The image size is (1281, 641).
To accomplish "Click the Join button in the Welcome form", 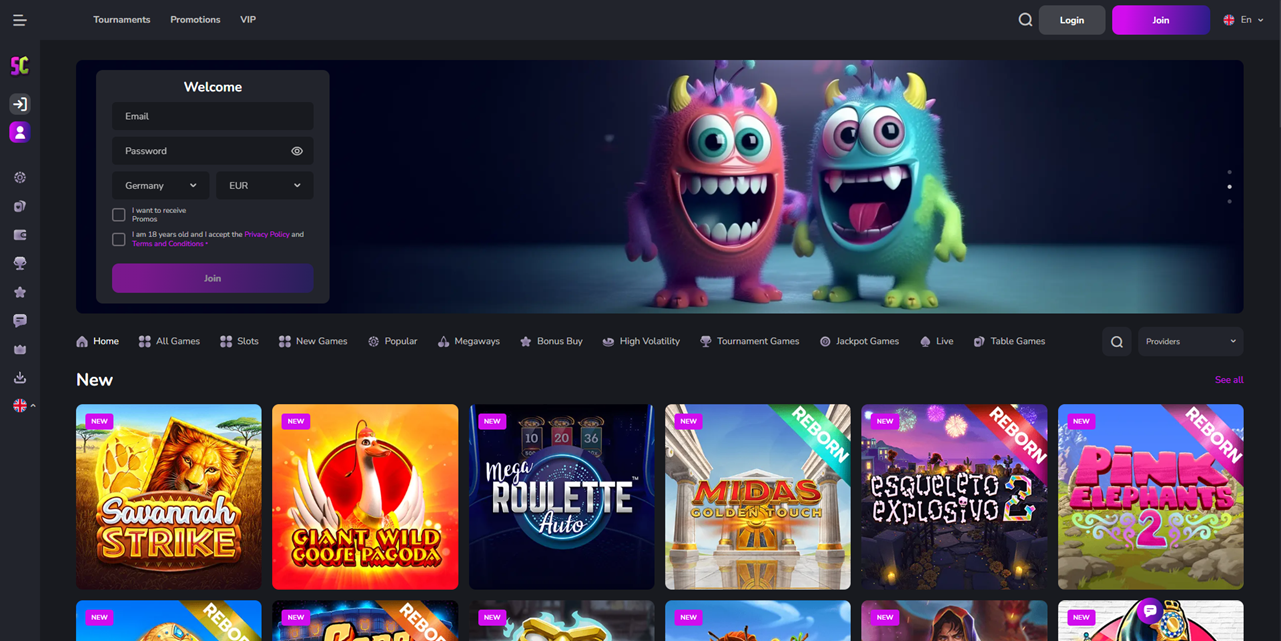I will 212,278.
